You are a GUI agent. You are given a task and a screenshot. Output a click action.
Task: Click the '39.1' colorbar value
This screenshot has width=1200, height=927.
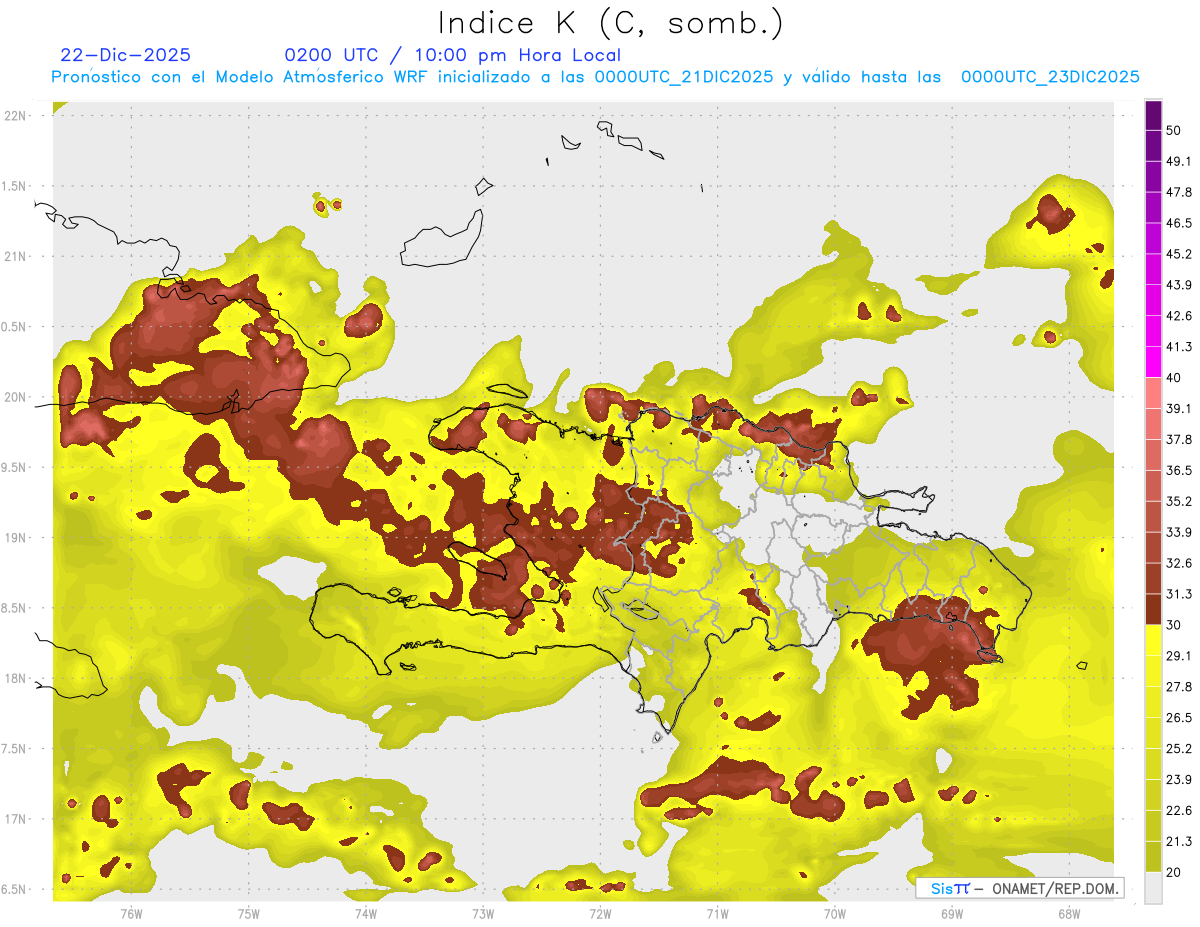pos(1179,409)
